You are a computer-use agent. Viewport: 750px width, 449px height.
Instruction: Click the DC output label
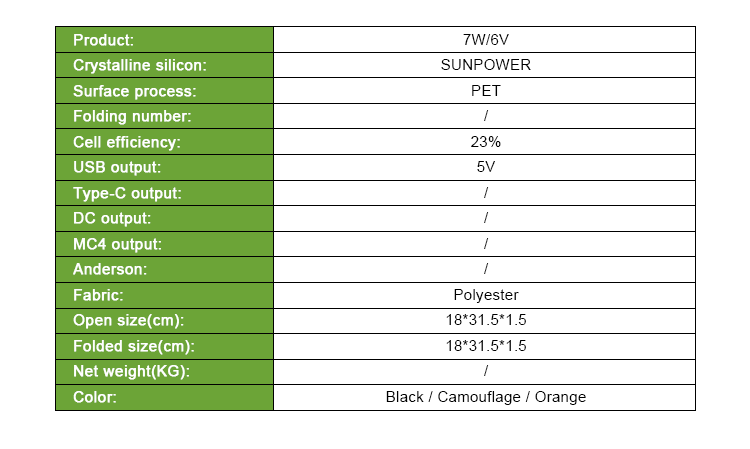pyautogui.click(x=112, y=219)
